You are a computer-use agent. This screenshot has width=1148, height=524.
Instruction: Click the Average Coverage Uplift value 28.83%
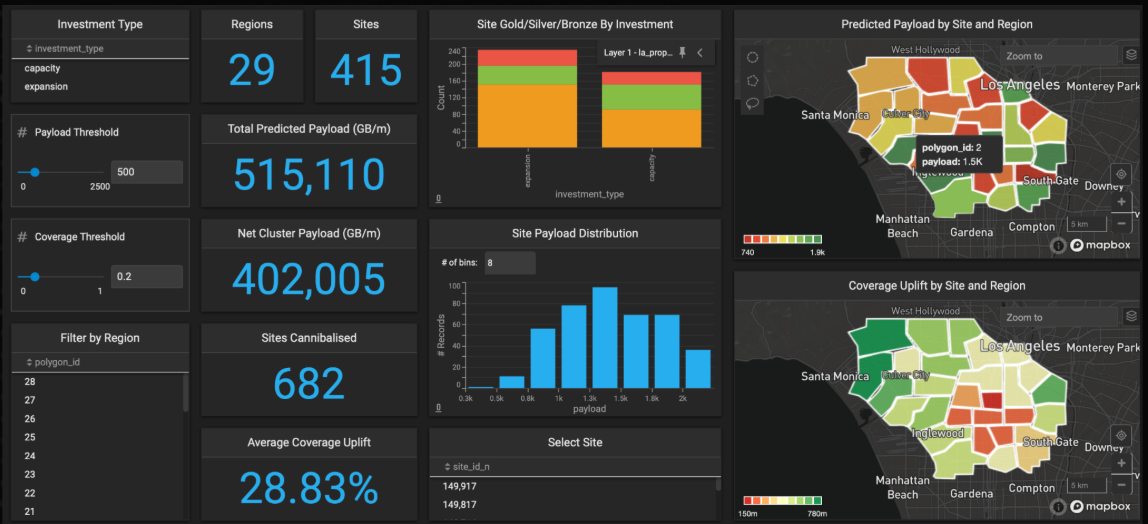click(309, 488)
